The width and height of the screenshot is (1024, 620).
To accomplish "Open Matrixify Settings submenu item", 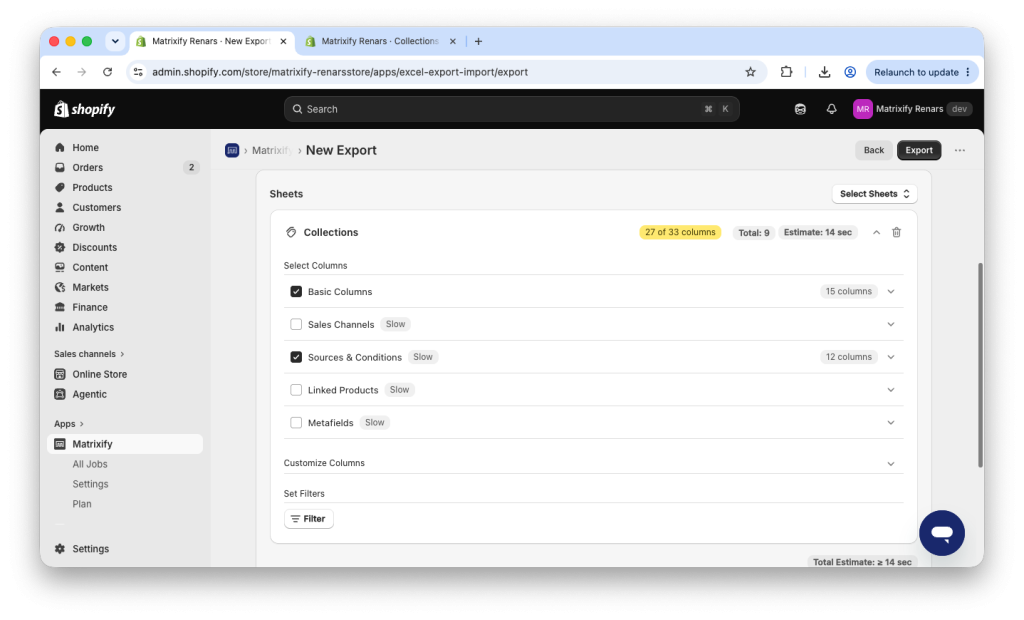I will [x=90, y=484].
